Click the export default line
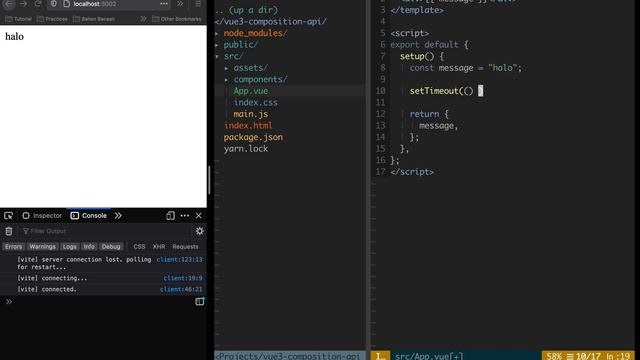The width and height of the screenshot is (640, 360). point(429,44)
